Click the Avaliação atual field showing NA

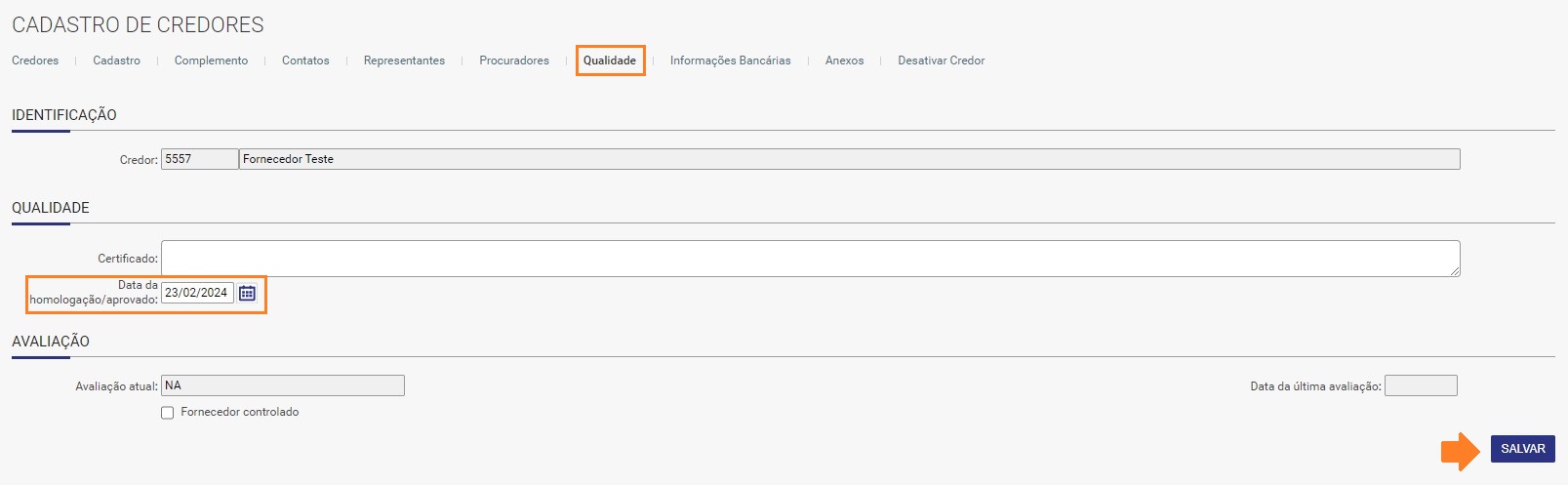tap(282, 385)
